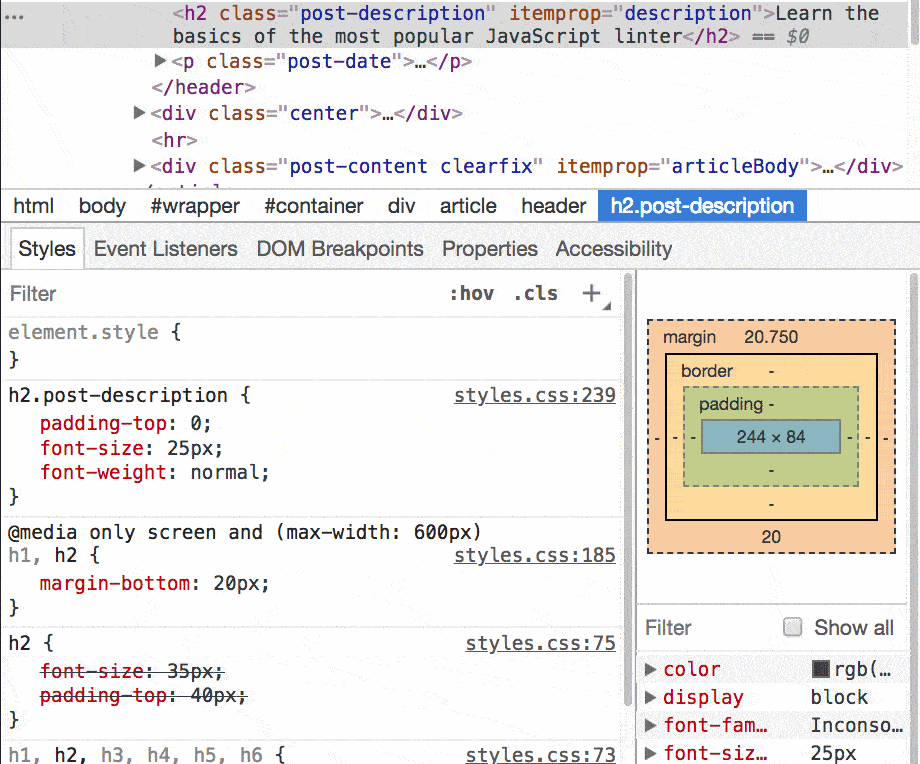Screen dimensions: 920x764
Task: Expand the div.center node
Action: 139,113
